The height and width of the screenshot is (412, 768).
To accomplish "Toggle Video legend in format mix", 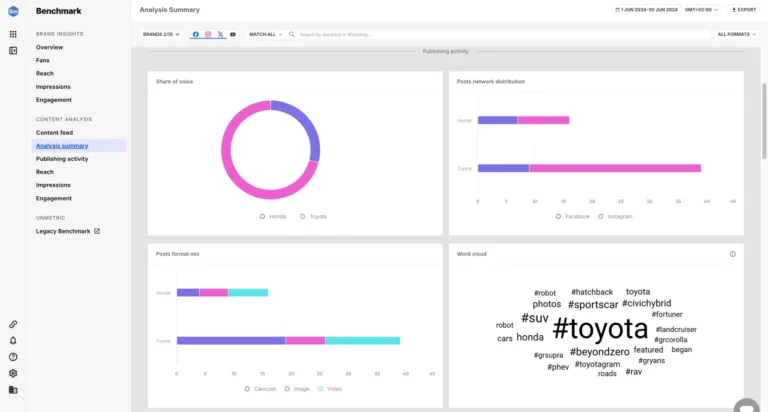I will point(330,388).
